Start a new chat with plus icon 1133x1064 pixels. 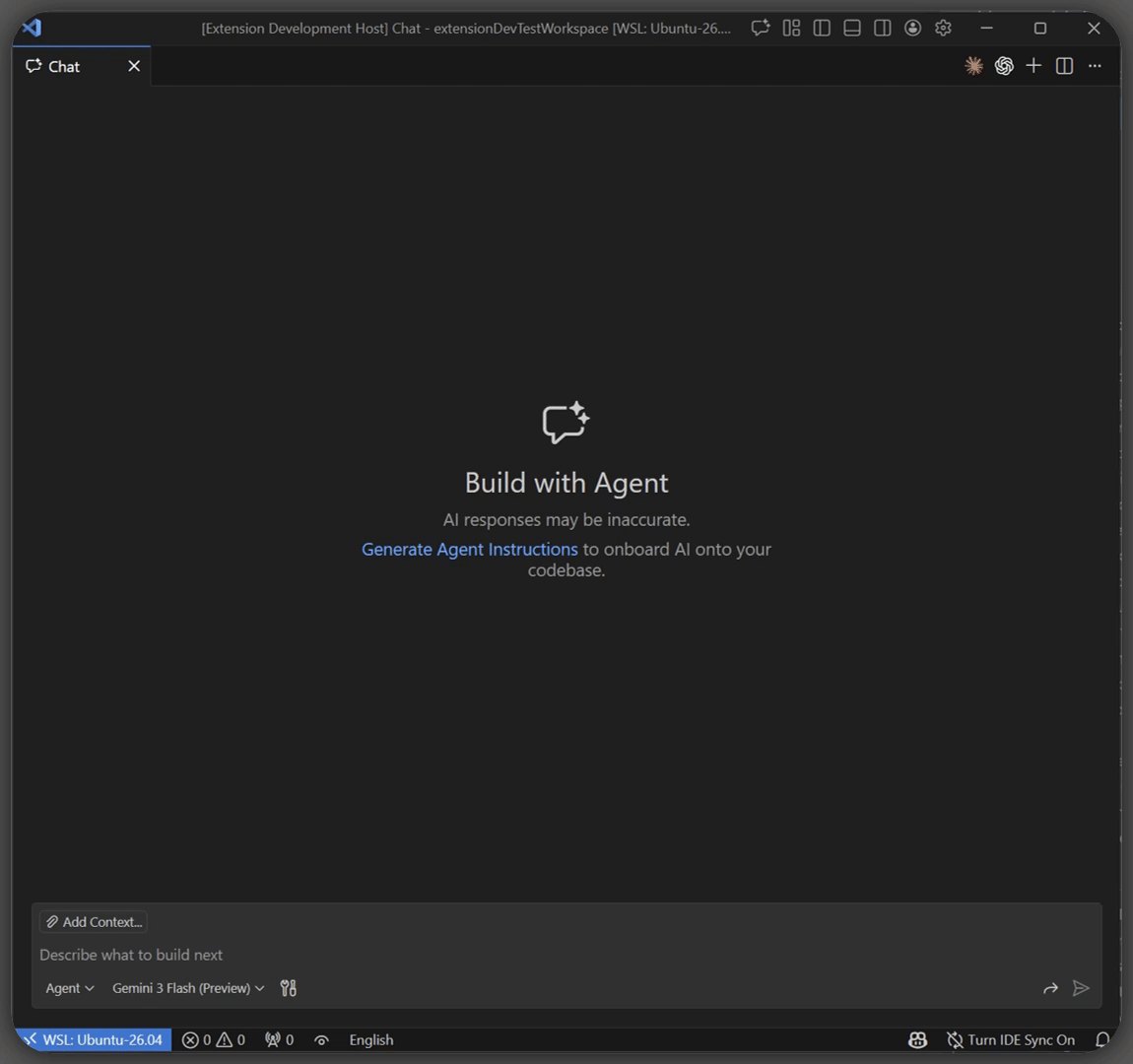tap(1034, 66)
